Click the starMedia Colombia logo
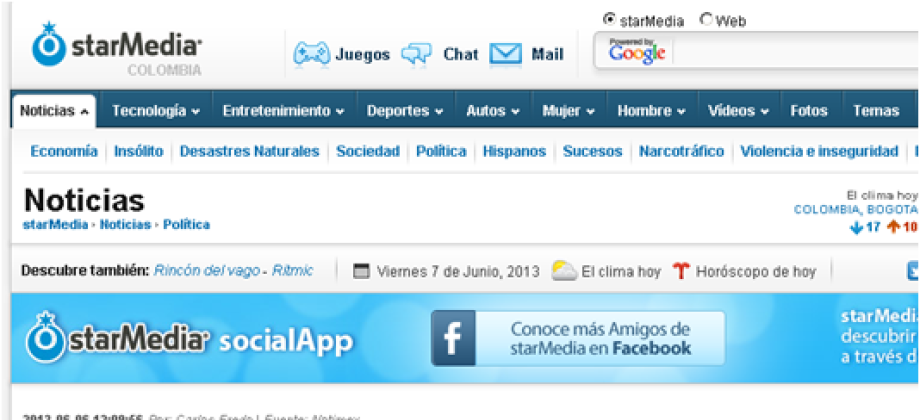Image resolution: width=920 pixels, height=420 pixels. [117, 50]
